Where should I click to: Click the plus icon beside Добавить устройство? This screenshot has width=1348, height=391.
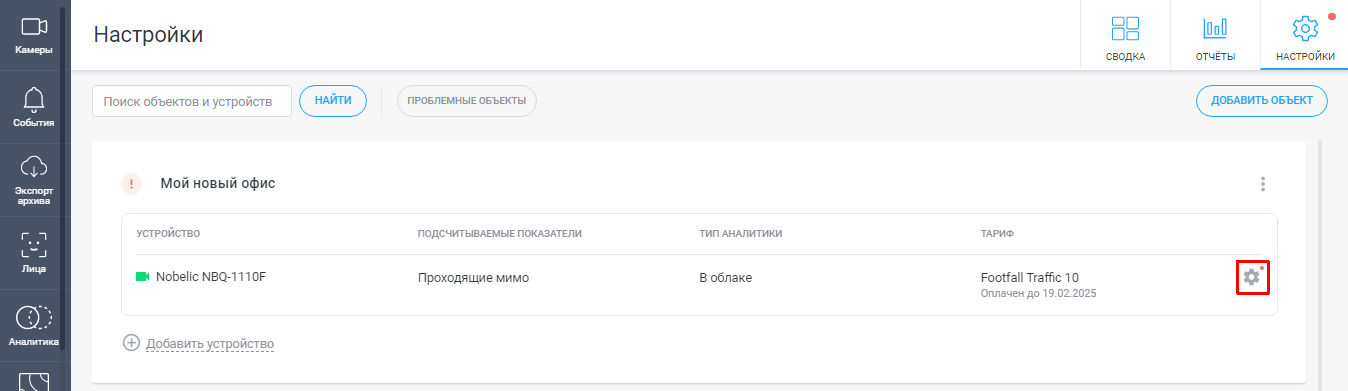pyautogui.click(x=131, y=343)
